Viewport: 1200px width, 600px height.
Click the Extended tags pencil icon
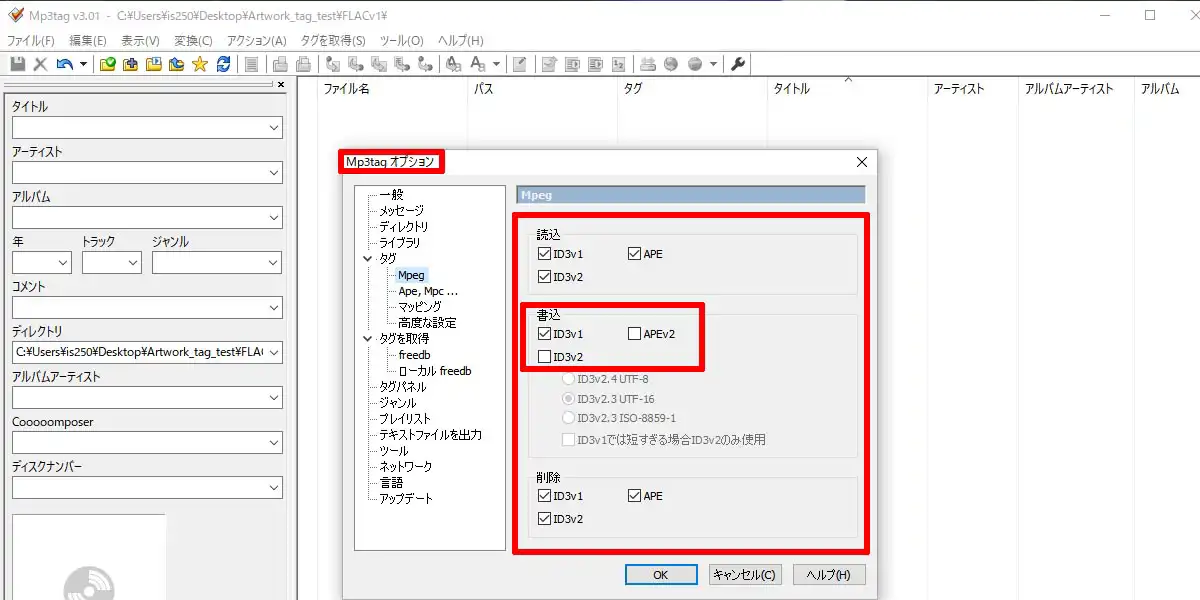[x=519, y=64]
